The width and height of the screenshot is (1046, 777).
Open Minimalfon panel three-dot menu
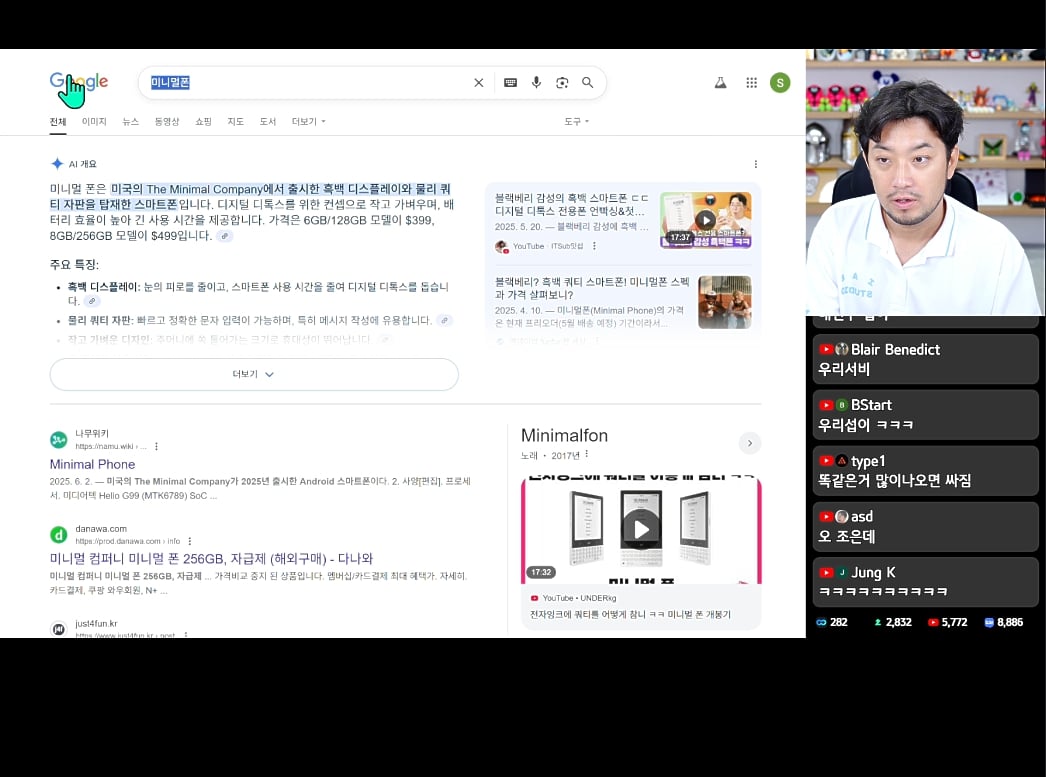(x=586, y=455)
